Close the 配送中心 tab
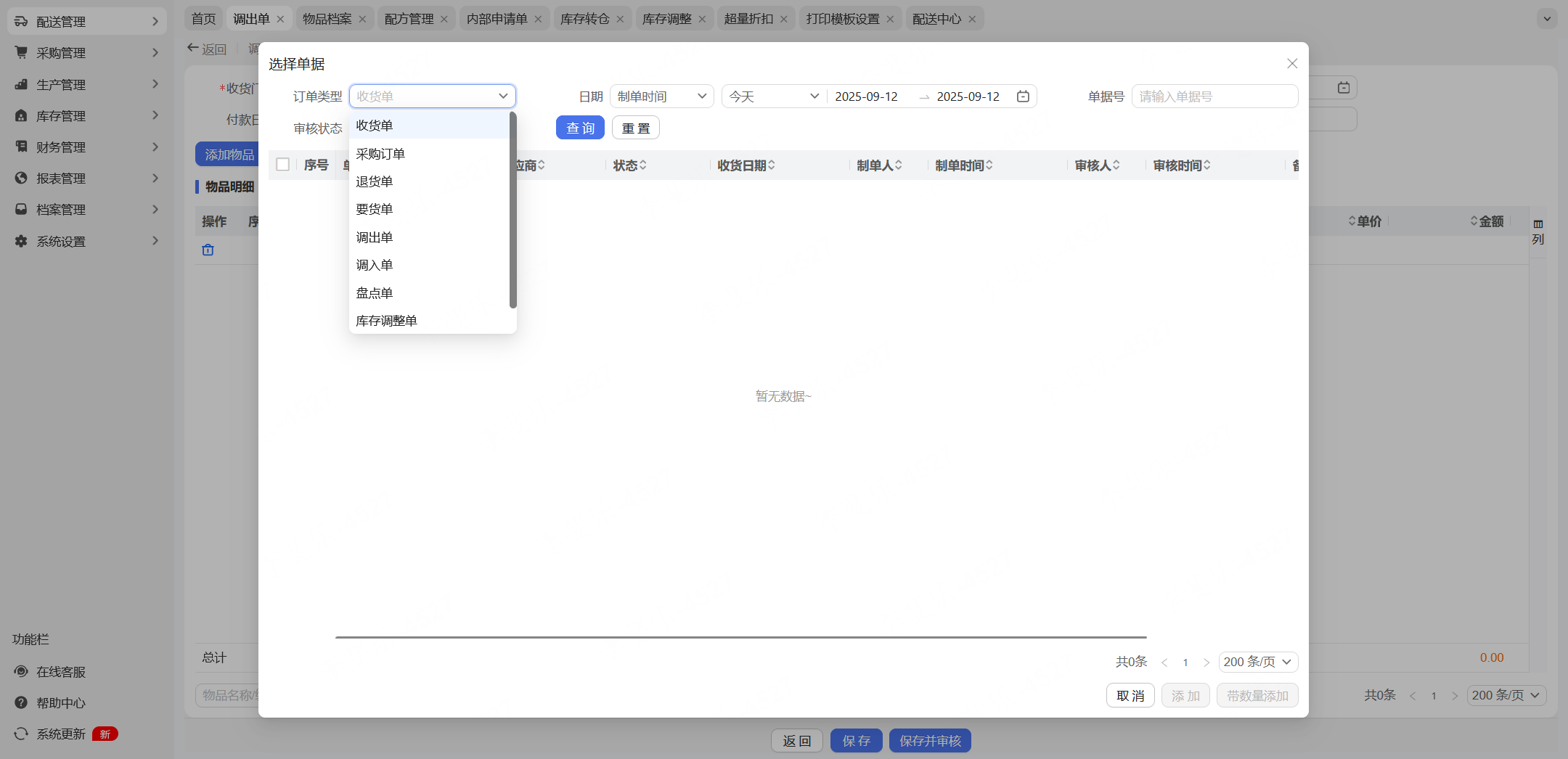Screen dimensions: 1568x759 point(972,19)
